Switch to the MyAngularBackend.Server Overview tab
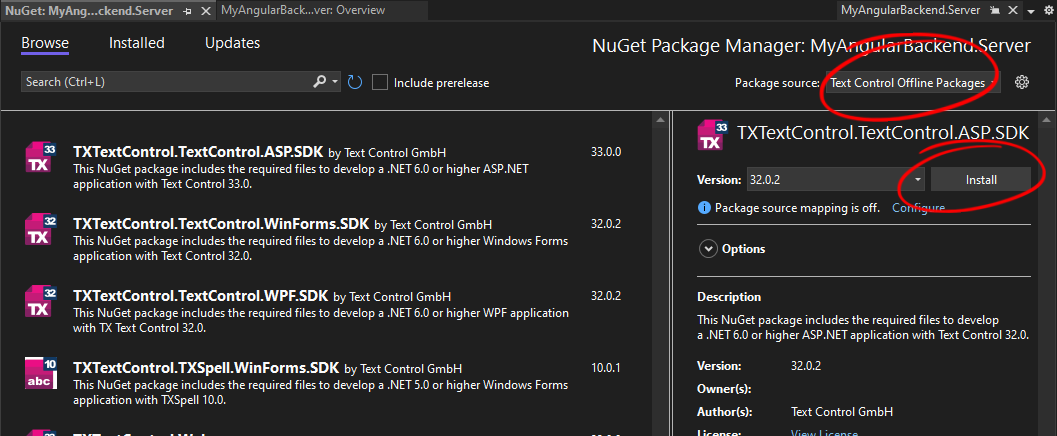This screenshot has height=436, width=1057. [x=303, y=10]
